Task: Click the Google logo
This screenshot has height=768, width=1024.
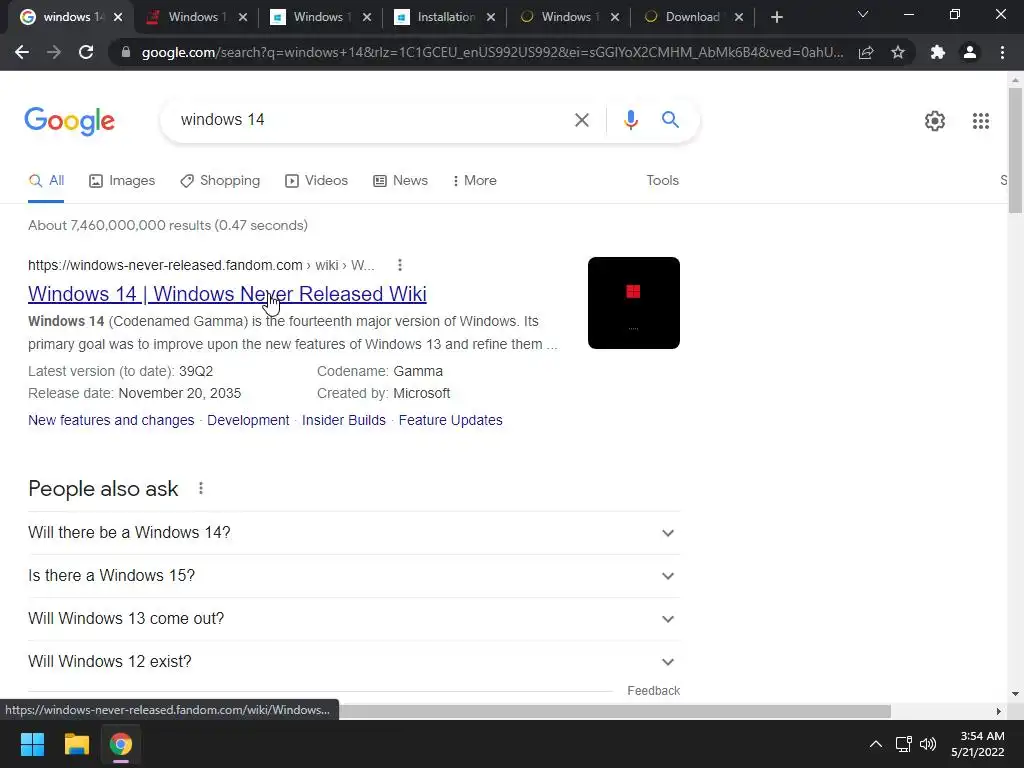Action: (x=69, y=121)
